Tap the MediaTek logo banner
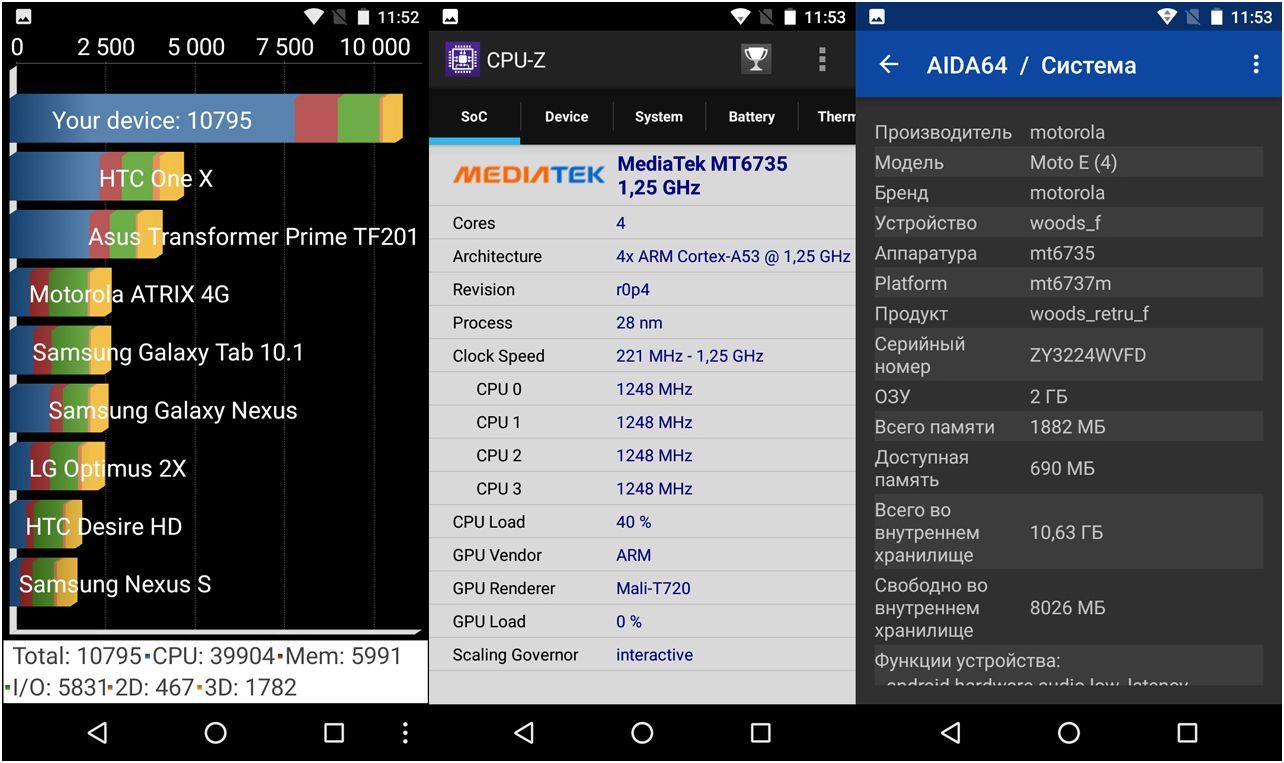Image resolution: width=1284 pixels, height=763 pixels. (x=529, y=175)
